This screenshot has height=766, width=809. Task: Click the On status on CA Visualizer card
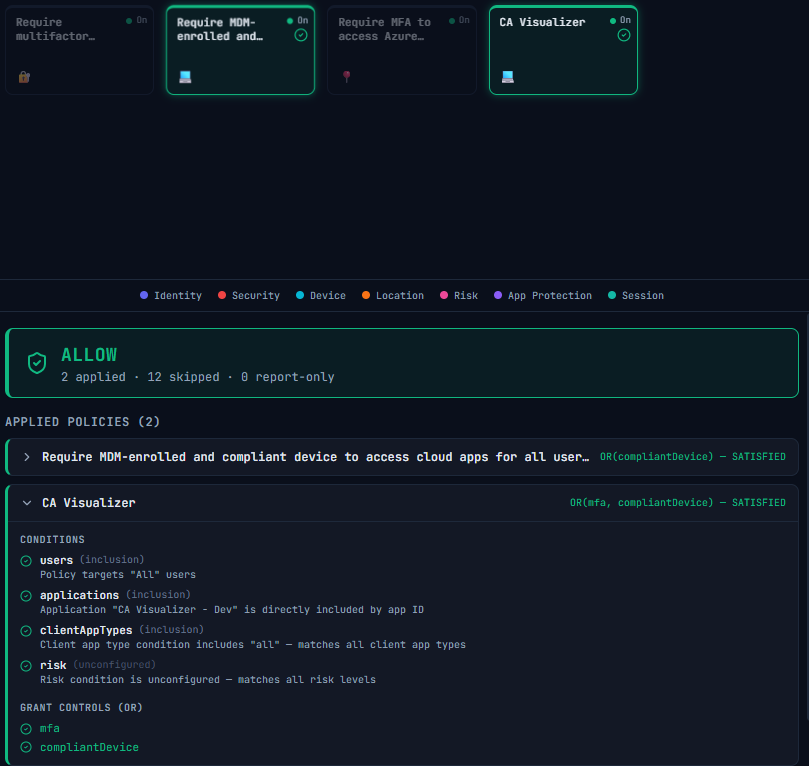620,20
